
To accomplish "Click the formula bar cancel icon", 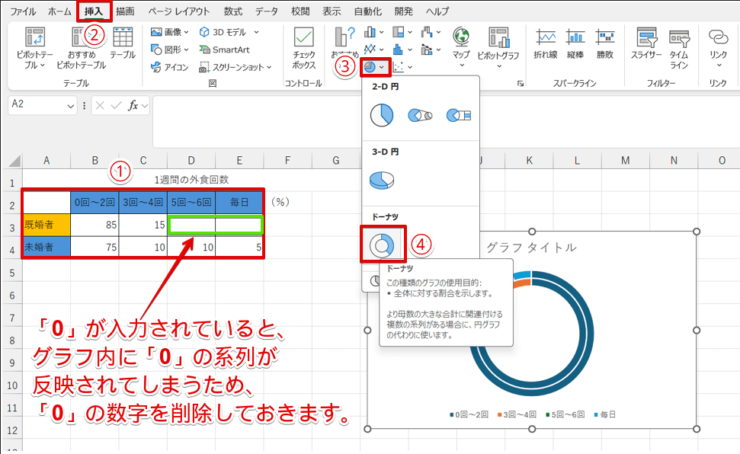I will pyautogui.click(x=100, y=106).
